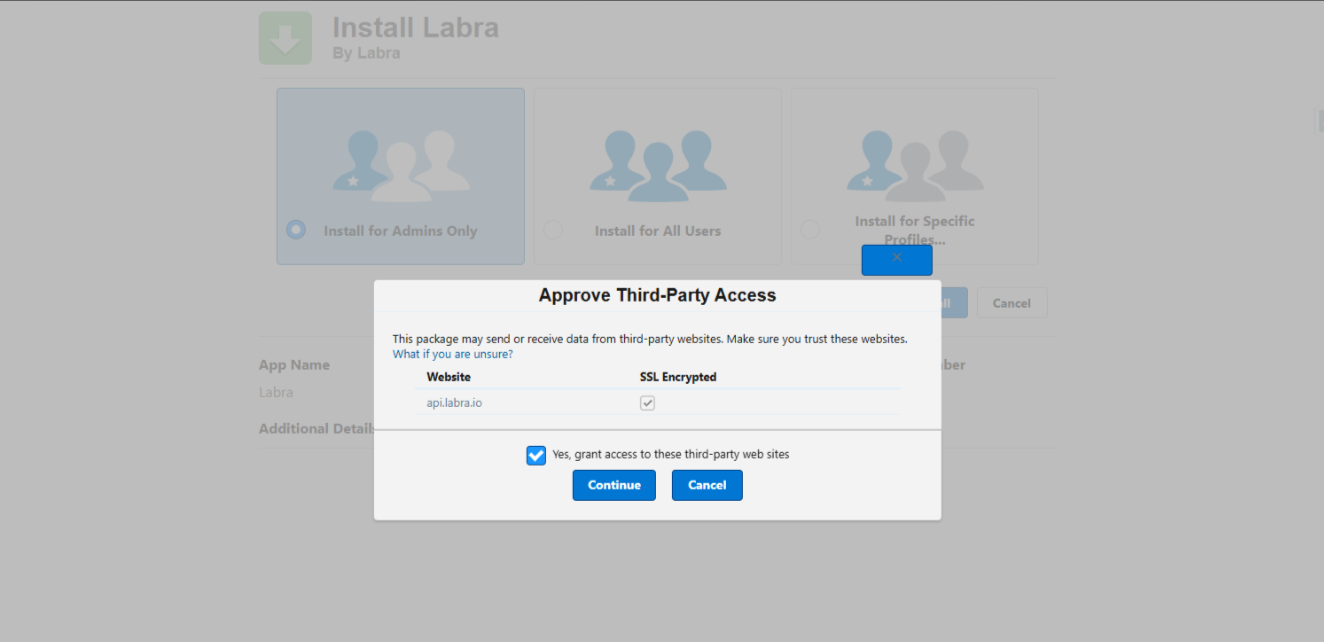Click the people icon above Install for Specific Profiles
Image resolution: width=1324 pixels, height=642 pixels.
(915, 165)
